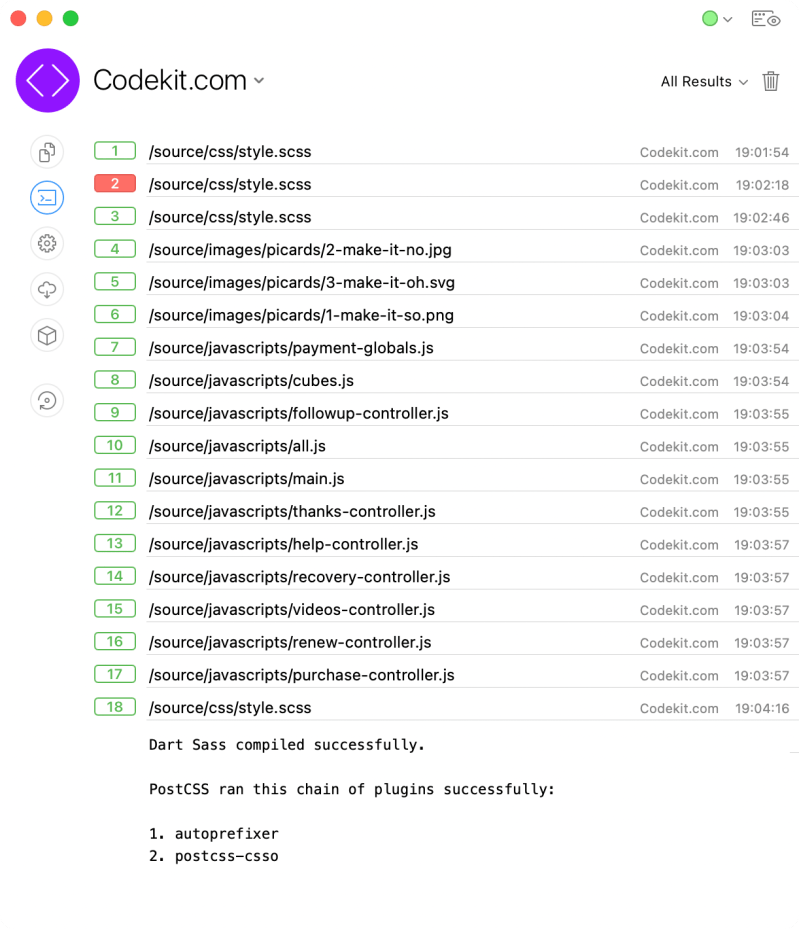Click the 19:03:04 timestamp
799x929 pixels.
coord(761,316)
